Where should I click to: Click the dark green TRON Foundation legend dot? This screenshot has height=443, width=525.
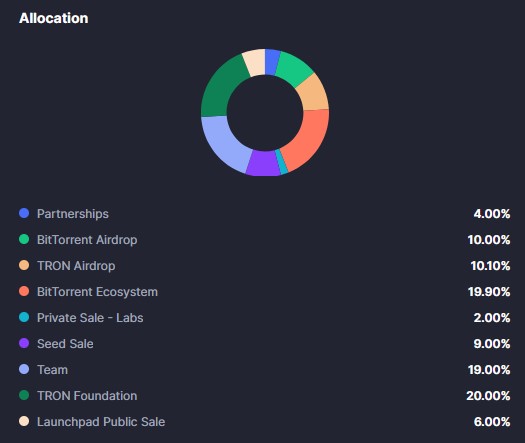[x=24, y=395]
